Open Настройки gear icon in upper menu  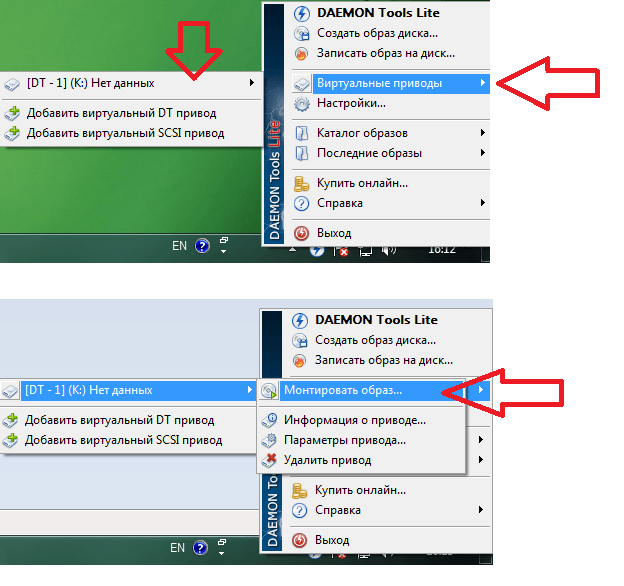pyautogui.click(x=302, y=104)
